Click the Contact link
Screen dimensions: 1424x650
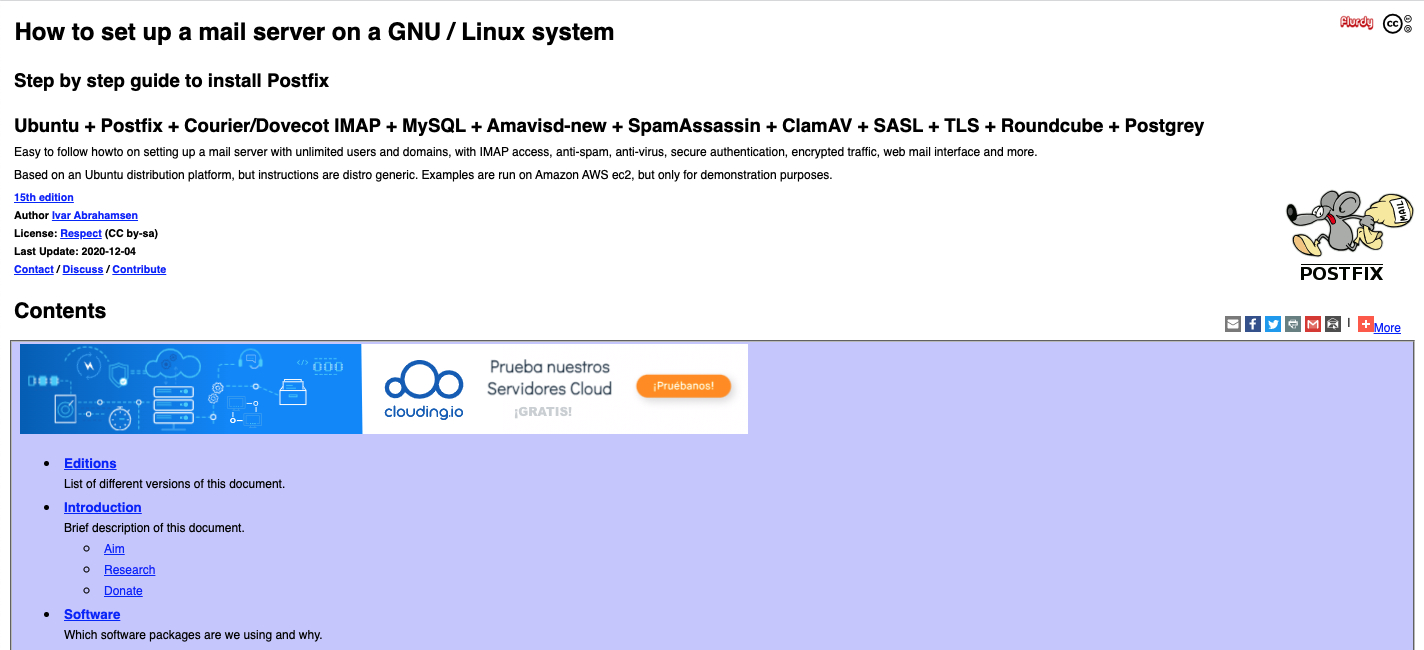(x=34, y=270)
